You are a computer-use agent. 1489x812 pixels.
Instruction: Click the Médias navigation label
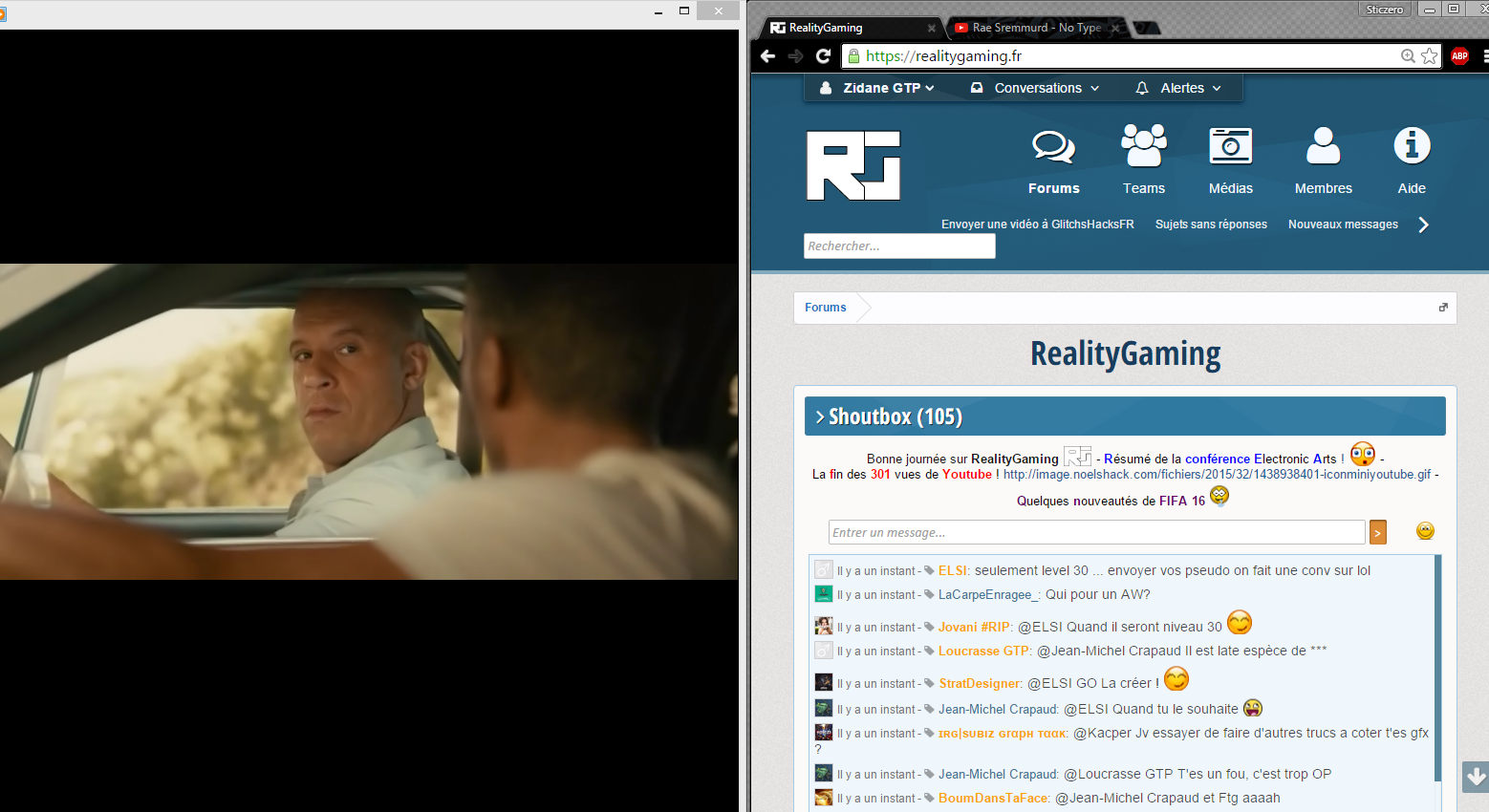1231,188
